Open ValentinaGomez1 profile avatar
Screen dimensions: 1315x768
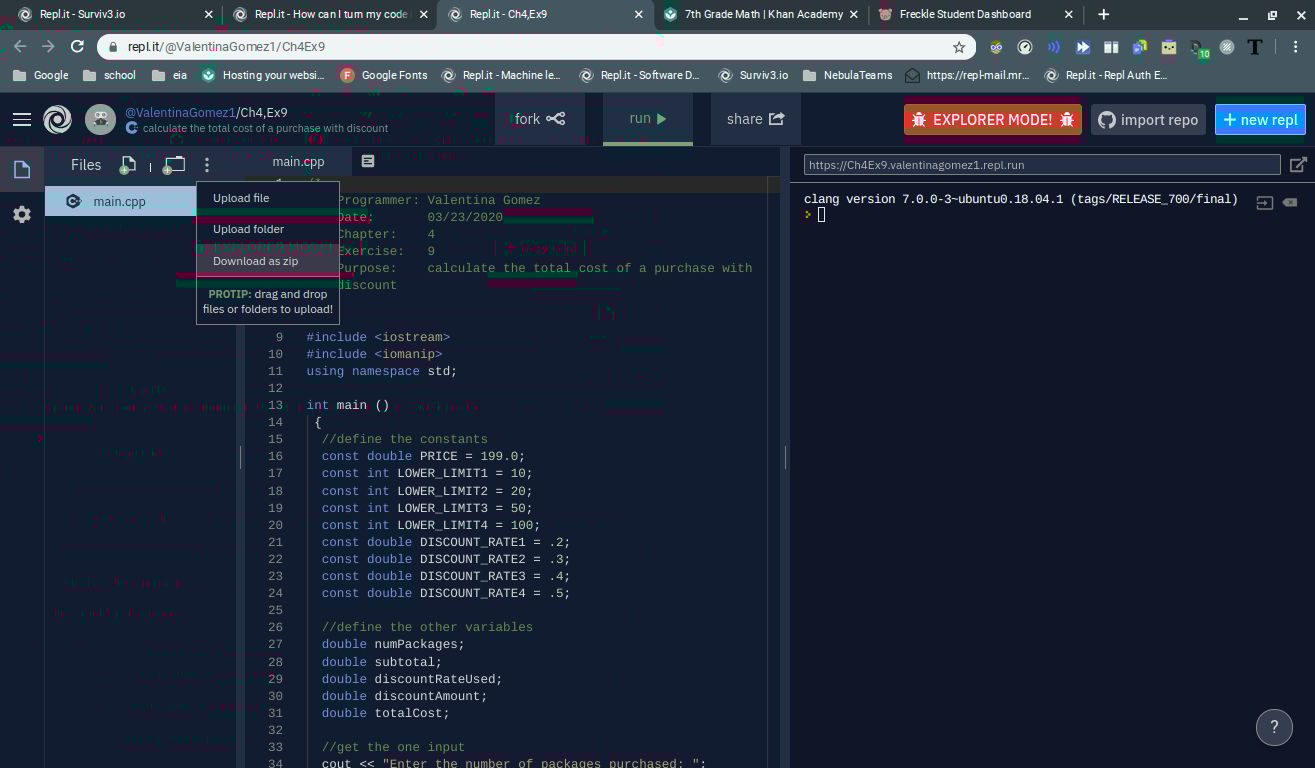pos(100,120)
